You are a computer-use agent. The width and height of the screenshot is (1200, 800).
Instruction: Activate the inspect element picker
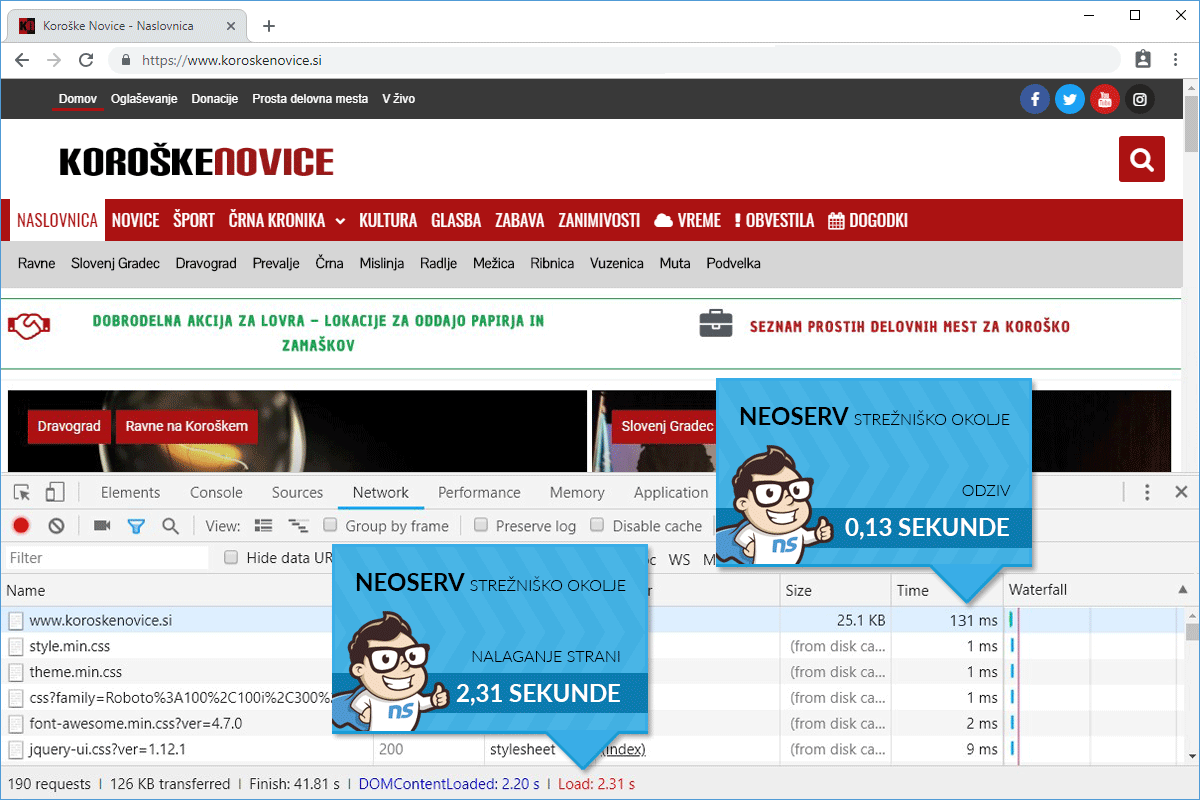tap(22, 492)
